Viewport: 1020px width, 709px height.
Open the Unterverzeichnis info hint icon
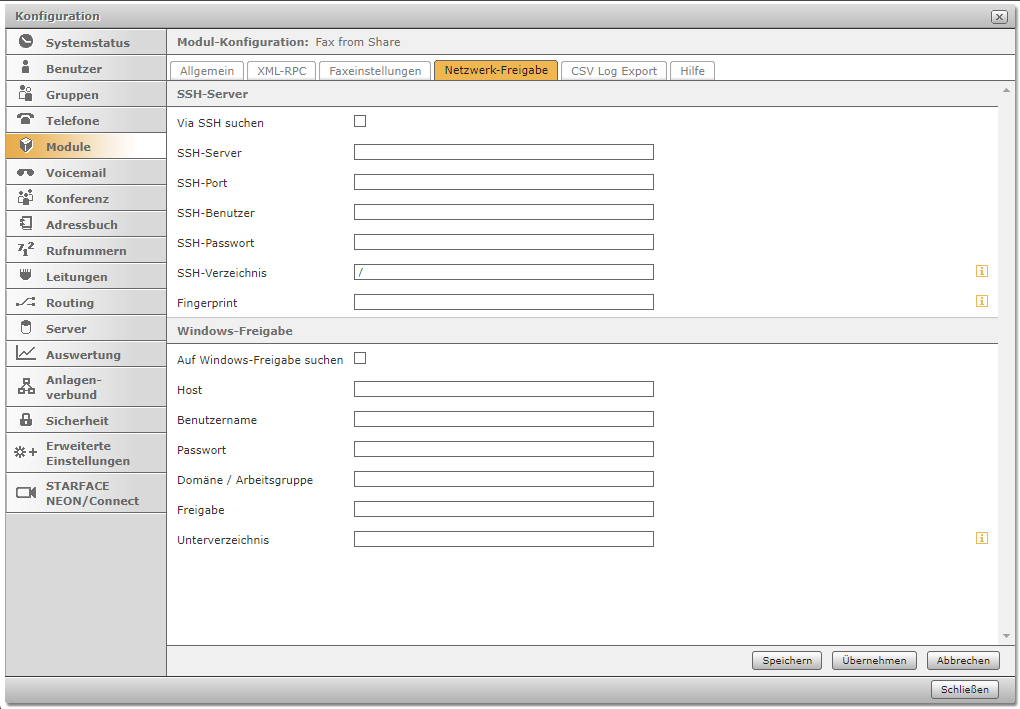coord(981,538)
